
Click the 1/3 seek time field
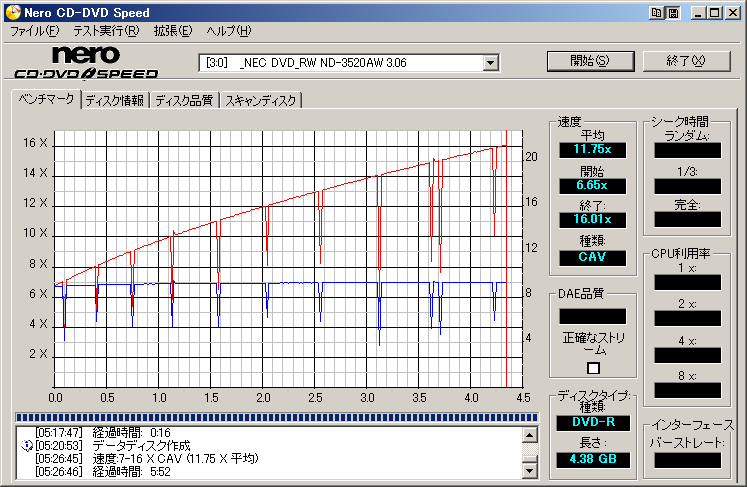(x=687, y=186)
